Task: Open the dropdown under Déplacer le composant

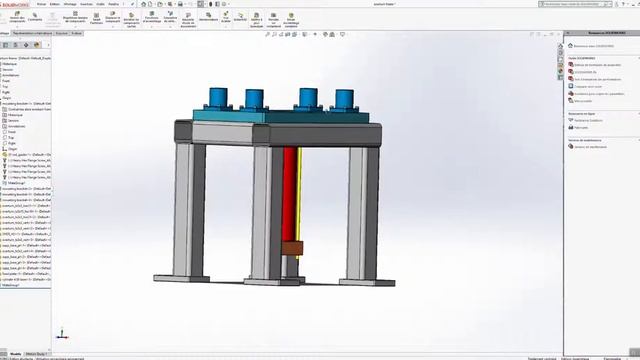Action: click(113, 27)
